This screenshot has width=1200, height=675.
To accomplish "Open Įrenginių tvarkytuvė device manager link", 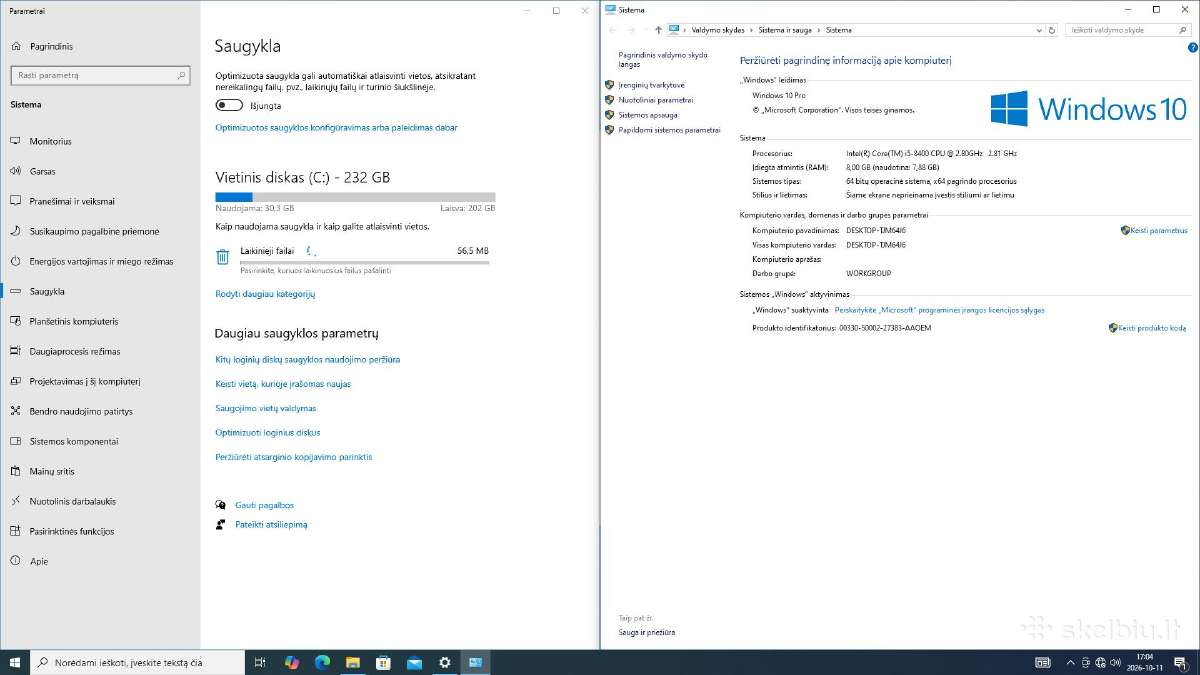I will coord(651,85).
